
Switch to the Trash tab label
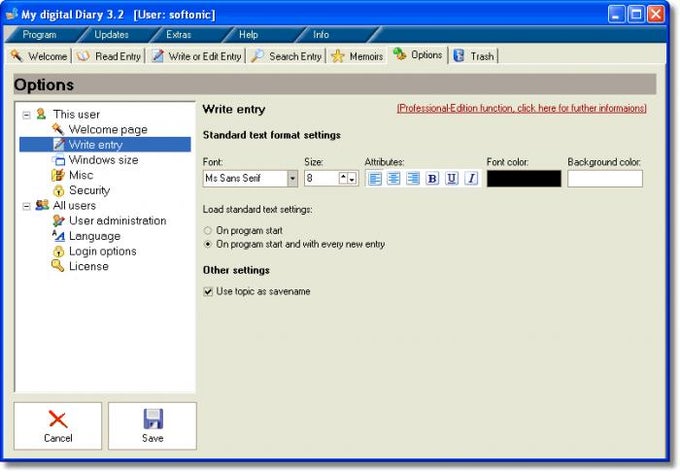(x=482, y=56)
